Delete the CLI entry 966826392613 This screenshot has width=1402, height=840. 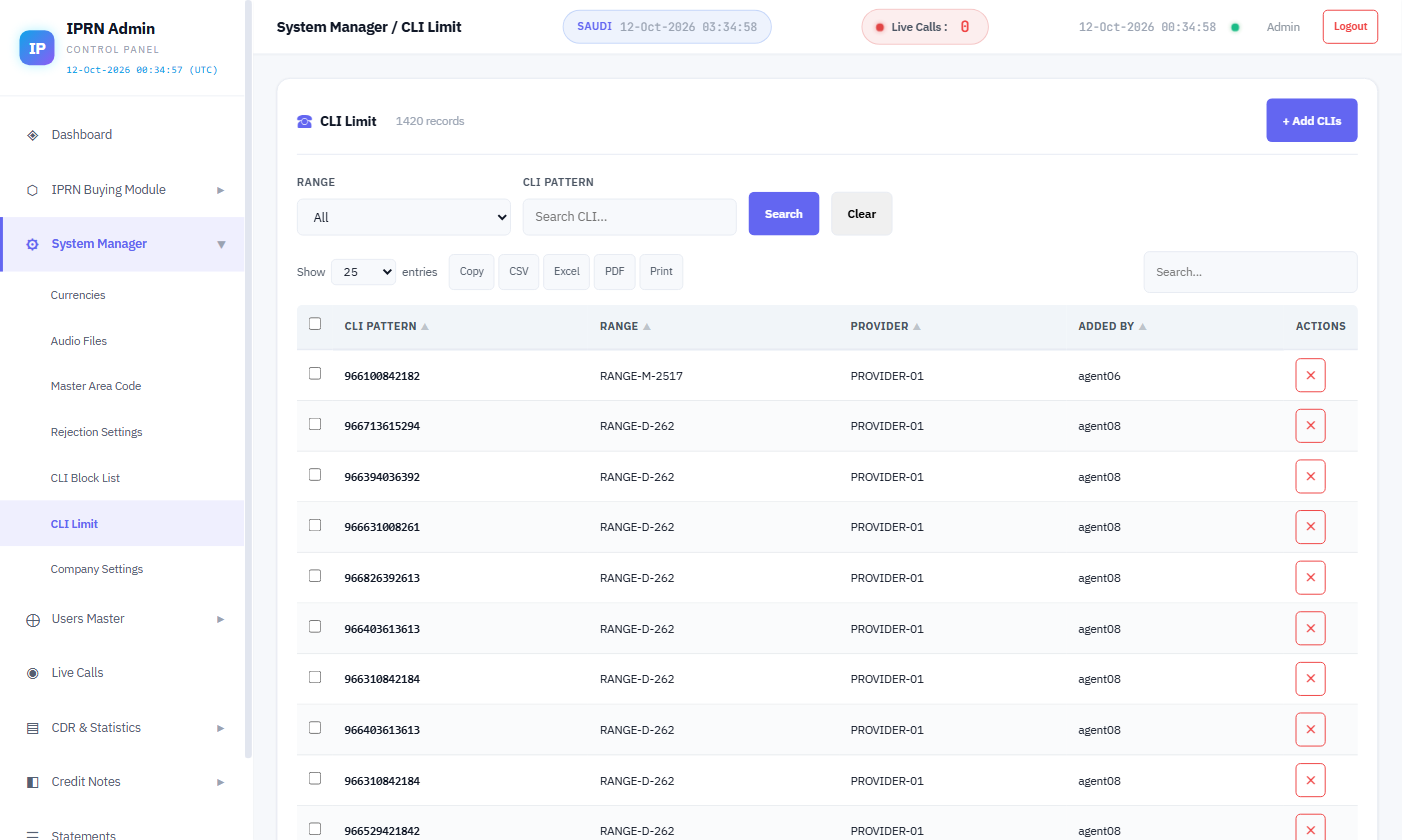click(1310, 578)
